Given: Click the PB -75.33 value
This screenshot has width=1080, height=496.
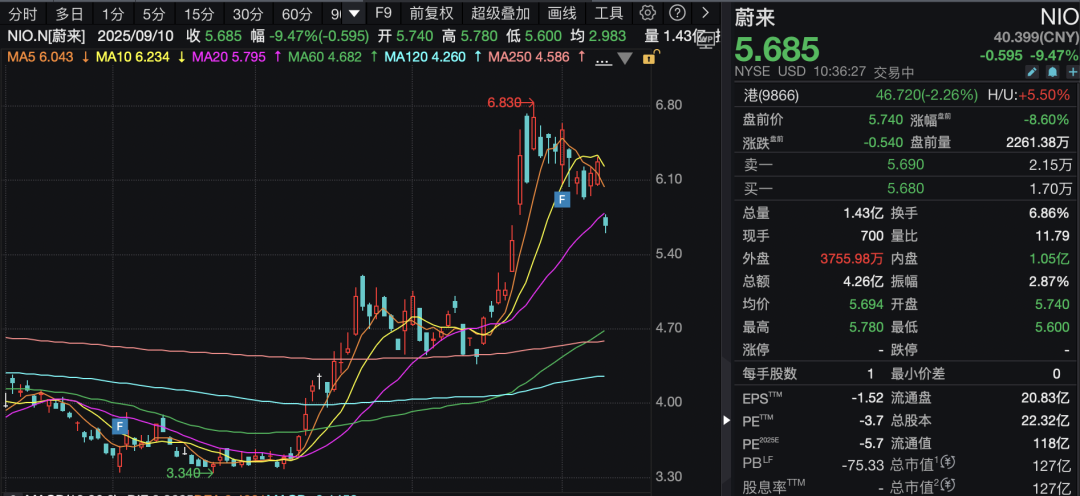Looking at the screenshot, I should 863,464.
